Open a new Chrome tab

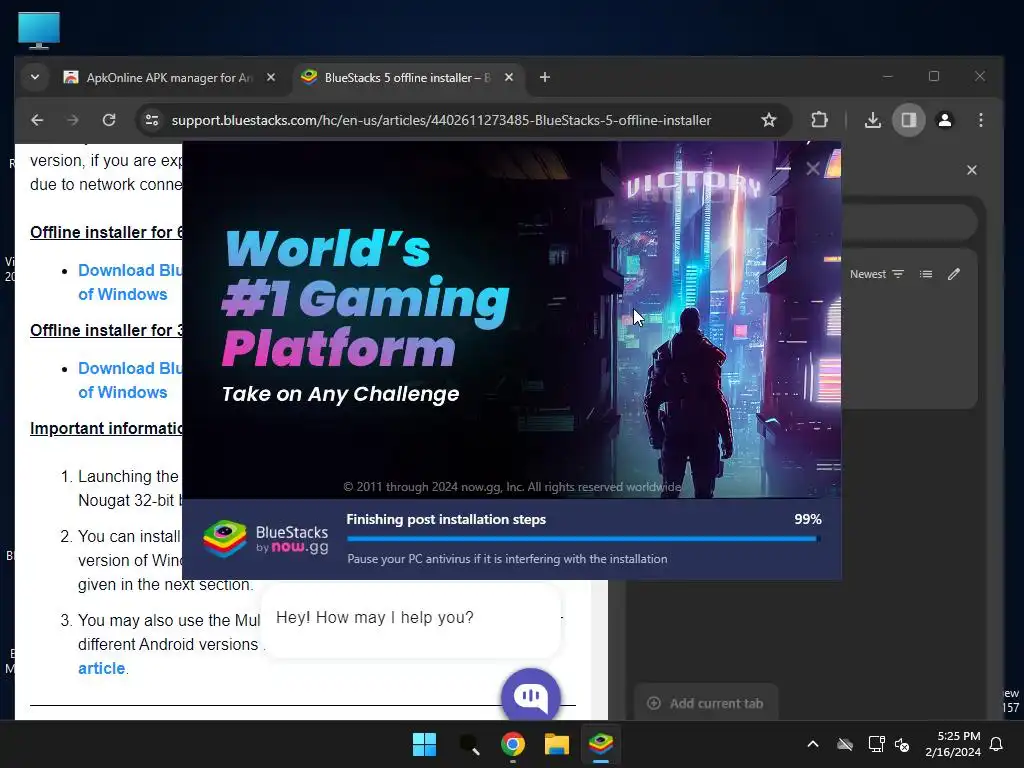coord(545,78)
